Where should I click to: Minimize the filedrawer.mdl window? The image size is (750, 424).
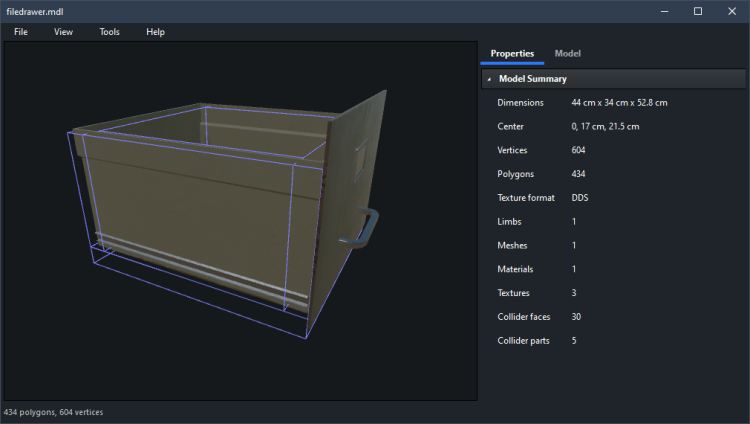(662, 11)
